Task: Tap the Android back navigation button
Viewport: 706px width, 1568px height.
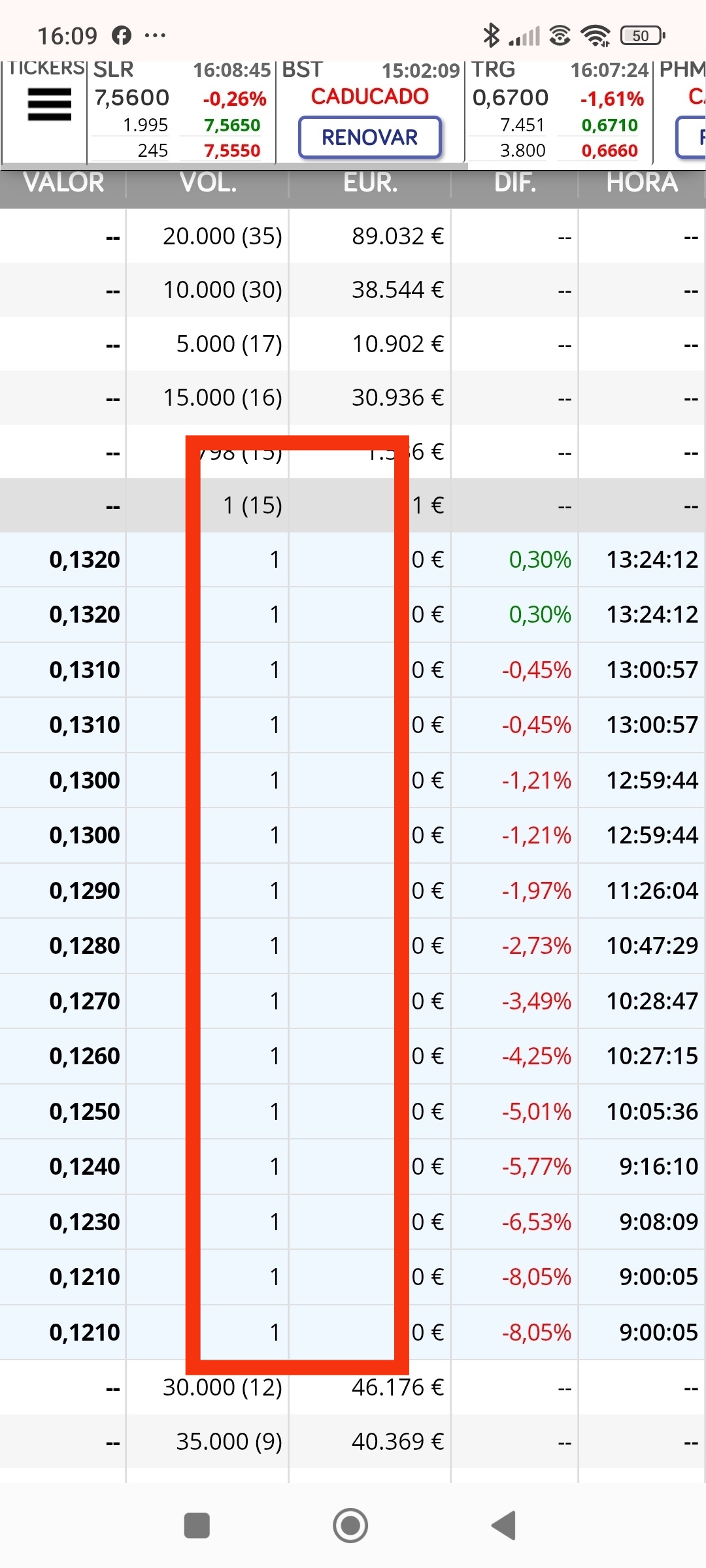Action: click(504, 1526)
